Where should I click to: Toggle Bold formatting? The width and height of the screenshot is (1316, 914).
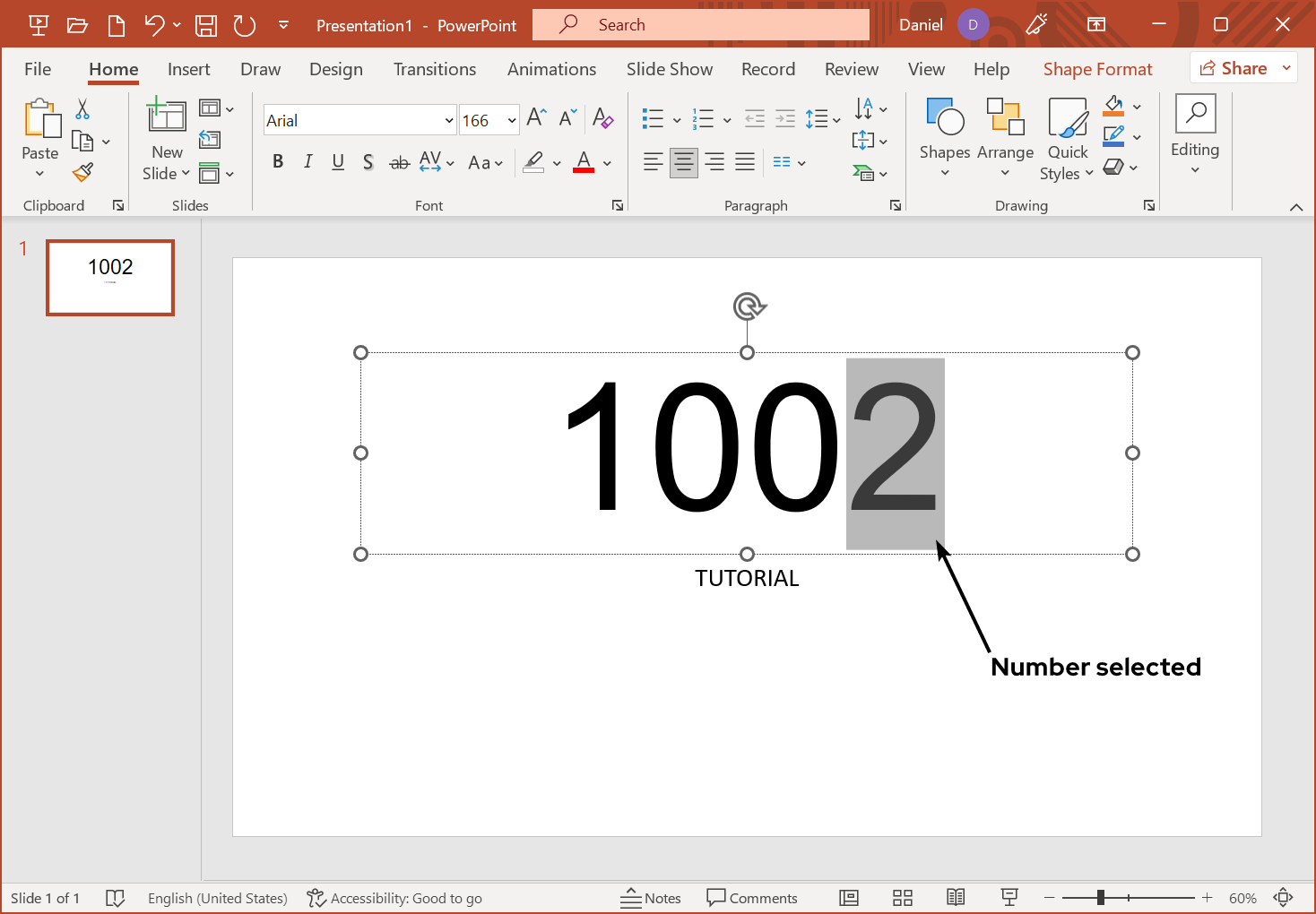tap(278, 162)
